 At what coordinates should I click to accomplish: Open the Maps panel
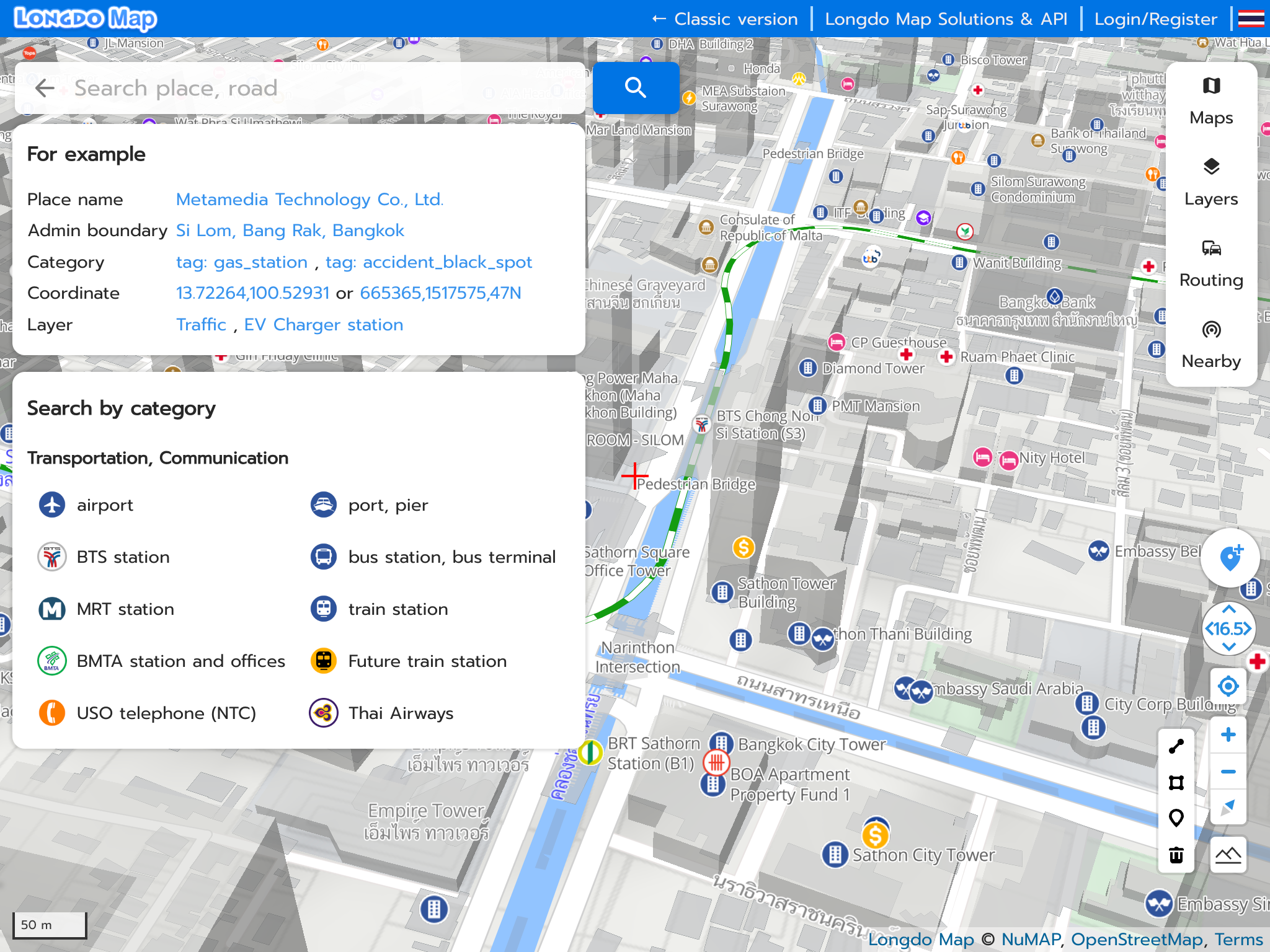[x=1211, y=102]
